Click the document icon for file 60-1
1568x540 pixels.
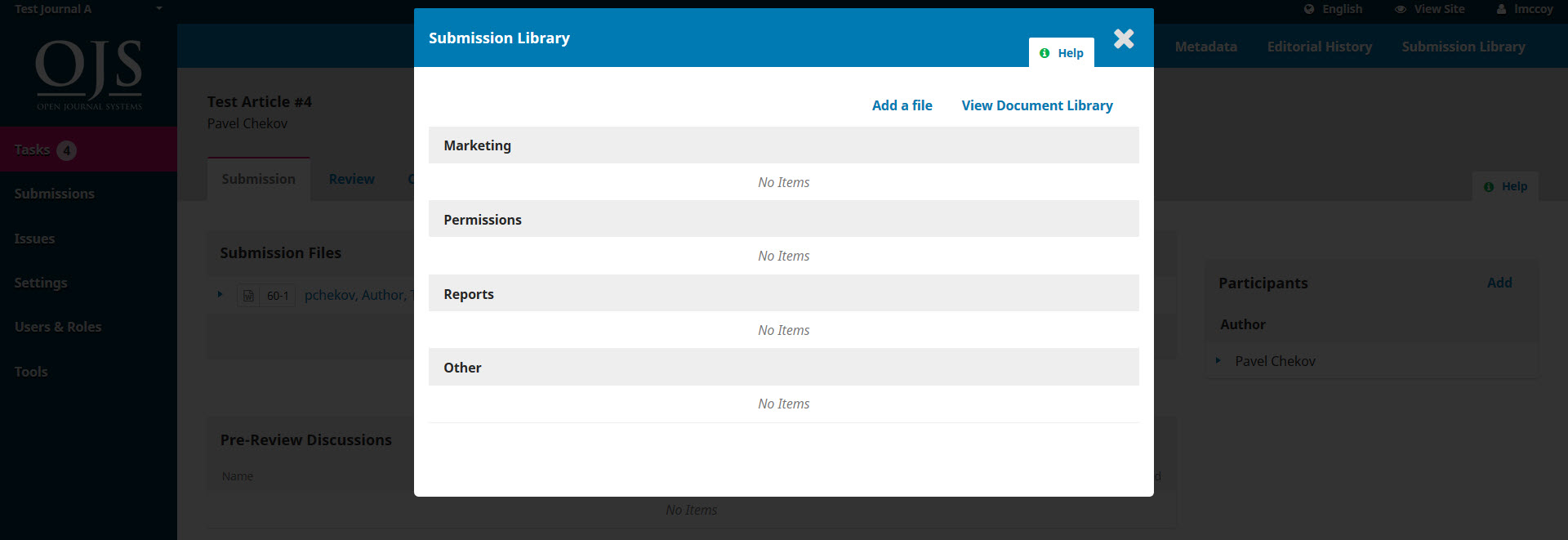click(x=248, y=296)
